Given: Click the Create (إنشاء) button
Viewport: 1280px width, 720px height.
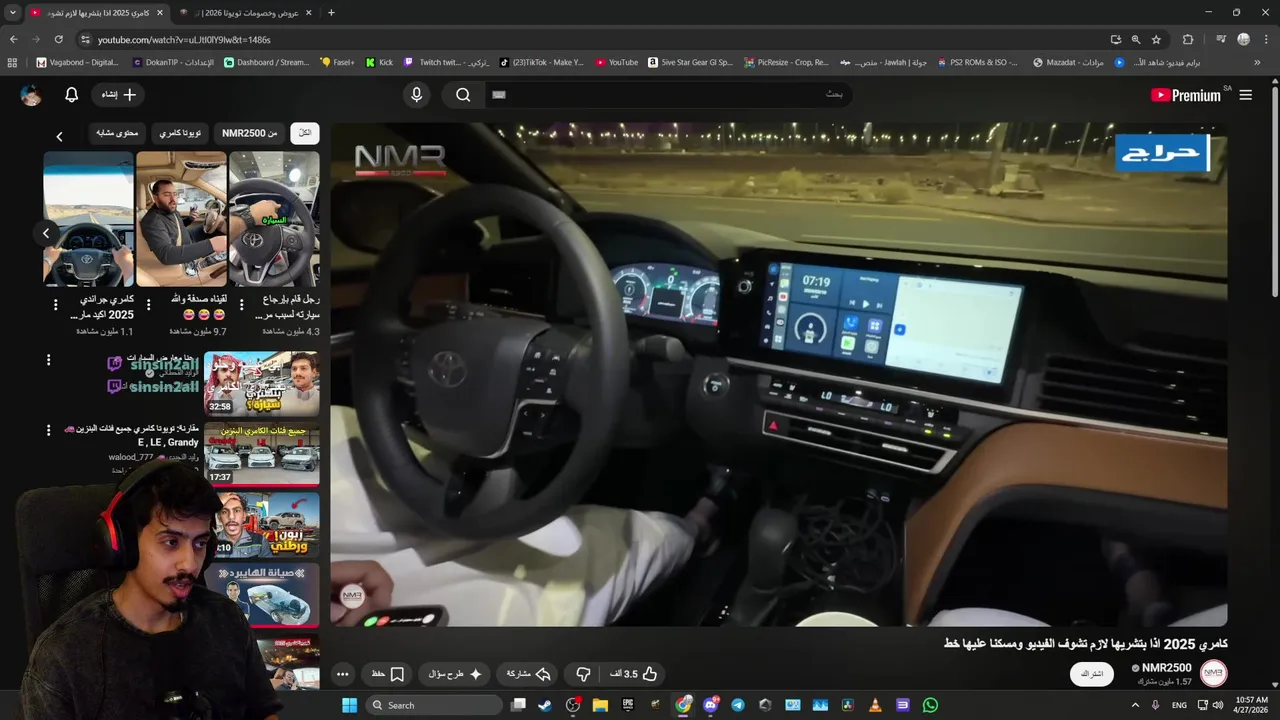Looking at the screenshot, I should pos(118,94).
